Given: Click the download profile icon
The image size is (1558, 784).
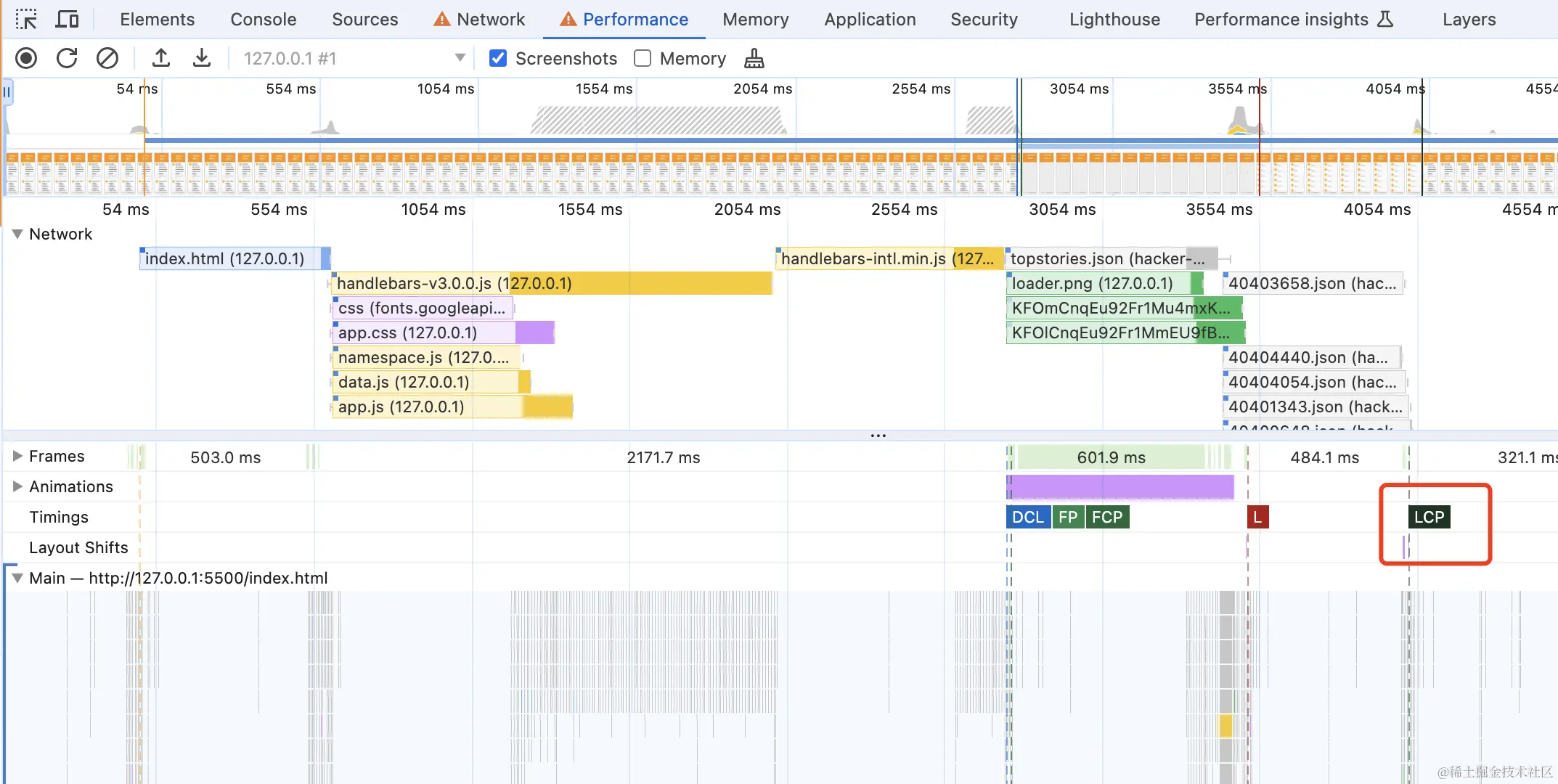Looking at the screenshot, I should [202, 58].
